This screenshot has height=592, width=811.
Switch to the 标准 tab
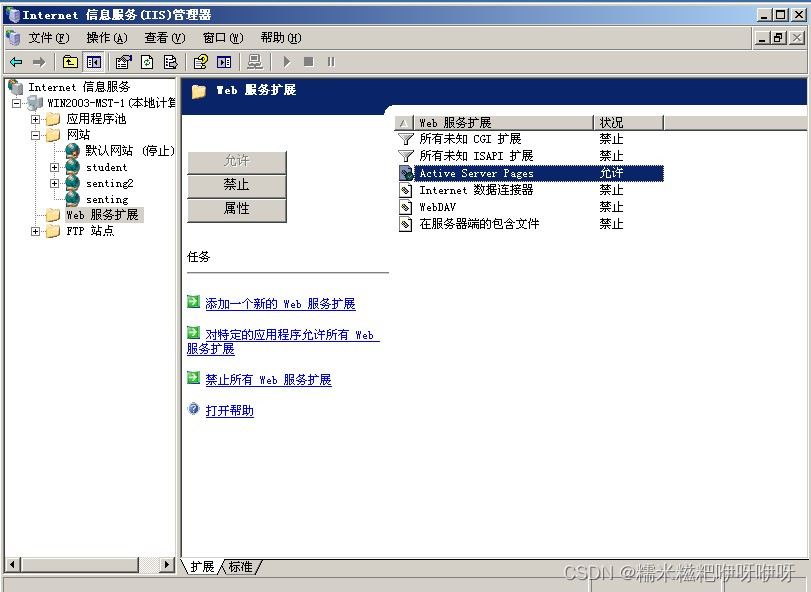[241, 567]
